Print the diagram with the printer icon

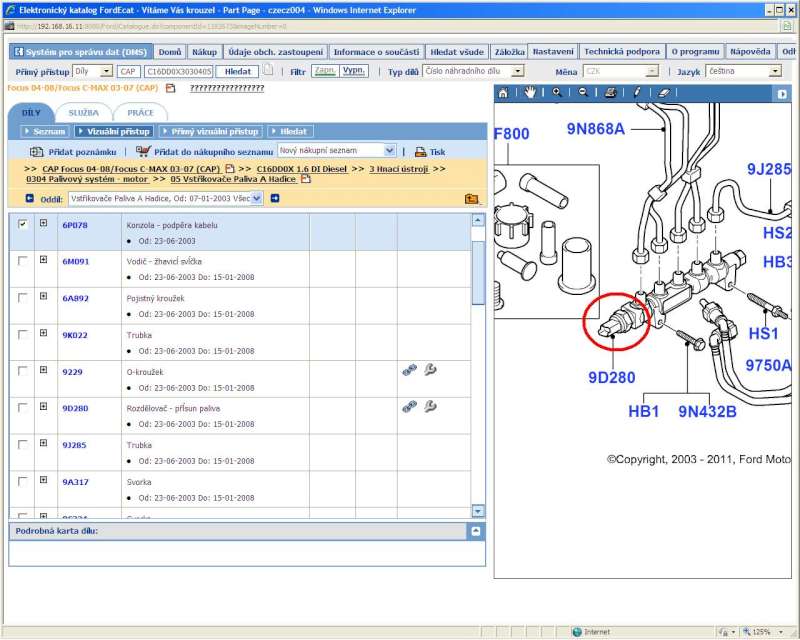609,93
